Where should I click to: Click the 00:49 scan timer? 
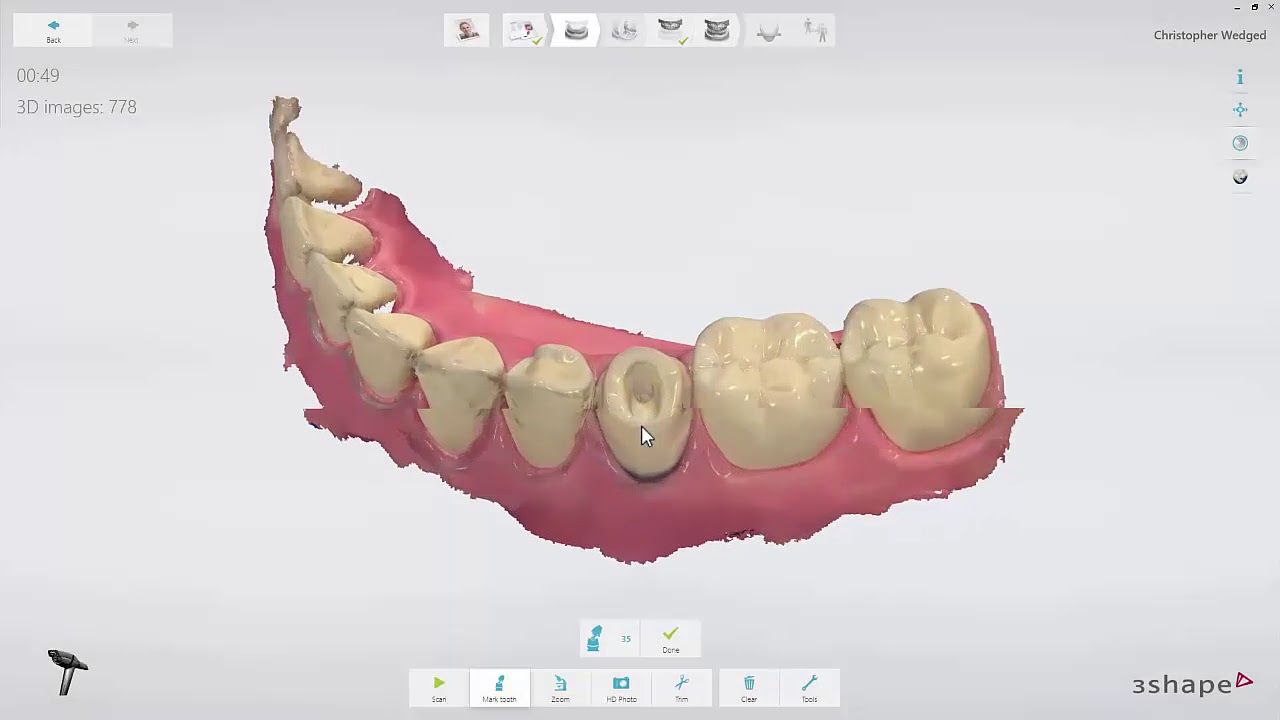point(38,75)
